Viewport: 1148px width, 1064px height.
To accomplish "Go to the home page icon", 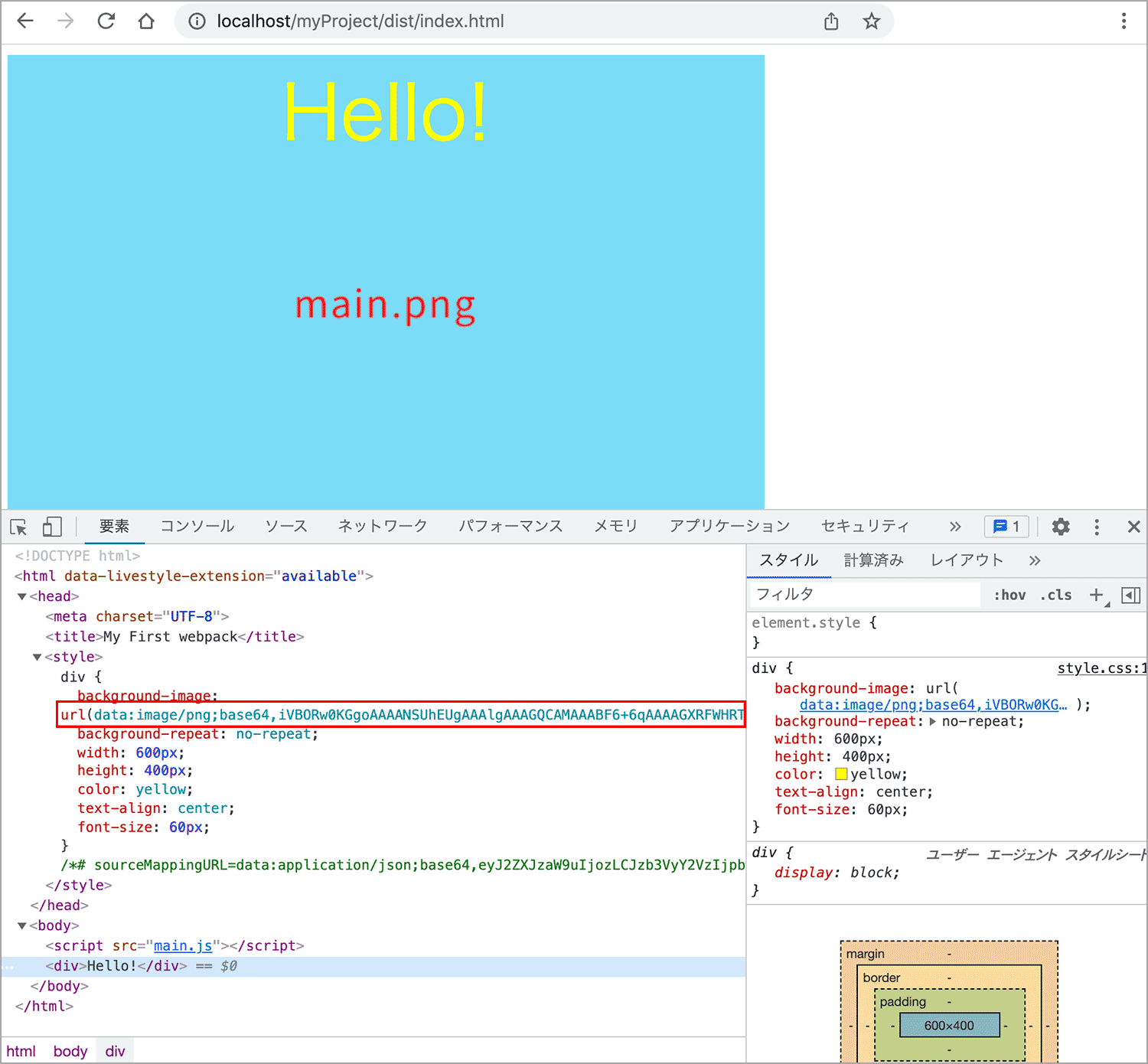I will [x=146, y=21].
